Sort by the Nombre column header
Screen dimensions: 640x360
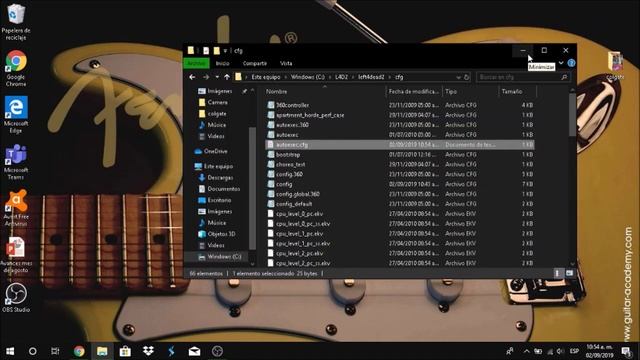[324, 91]
